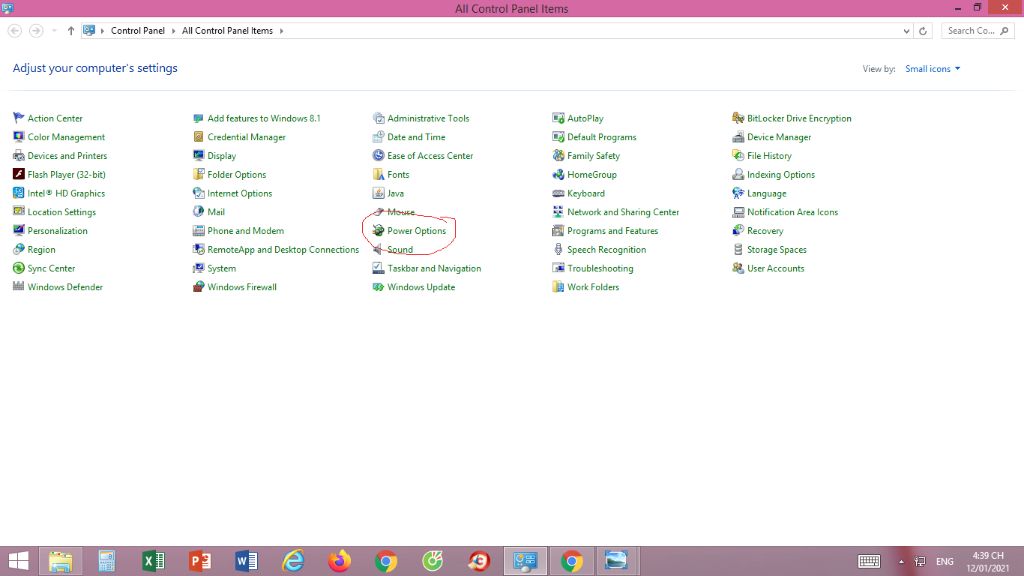
Task: Click the Search Control Panel field
Action: point(978,31)
